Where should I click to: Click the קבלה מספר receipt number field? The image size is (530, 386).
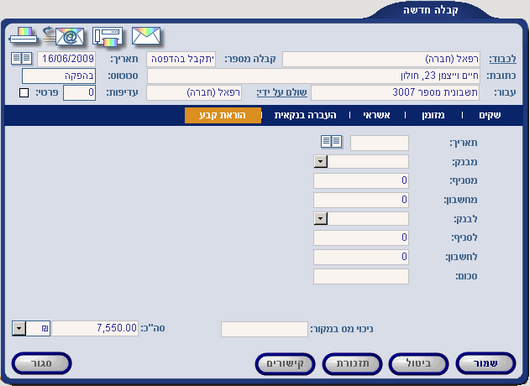(x=181, y=59)
